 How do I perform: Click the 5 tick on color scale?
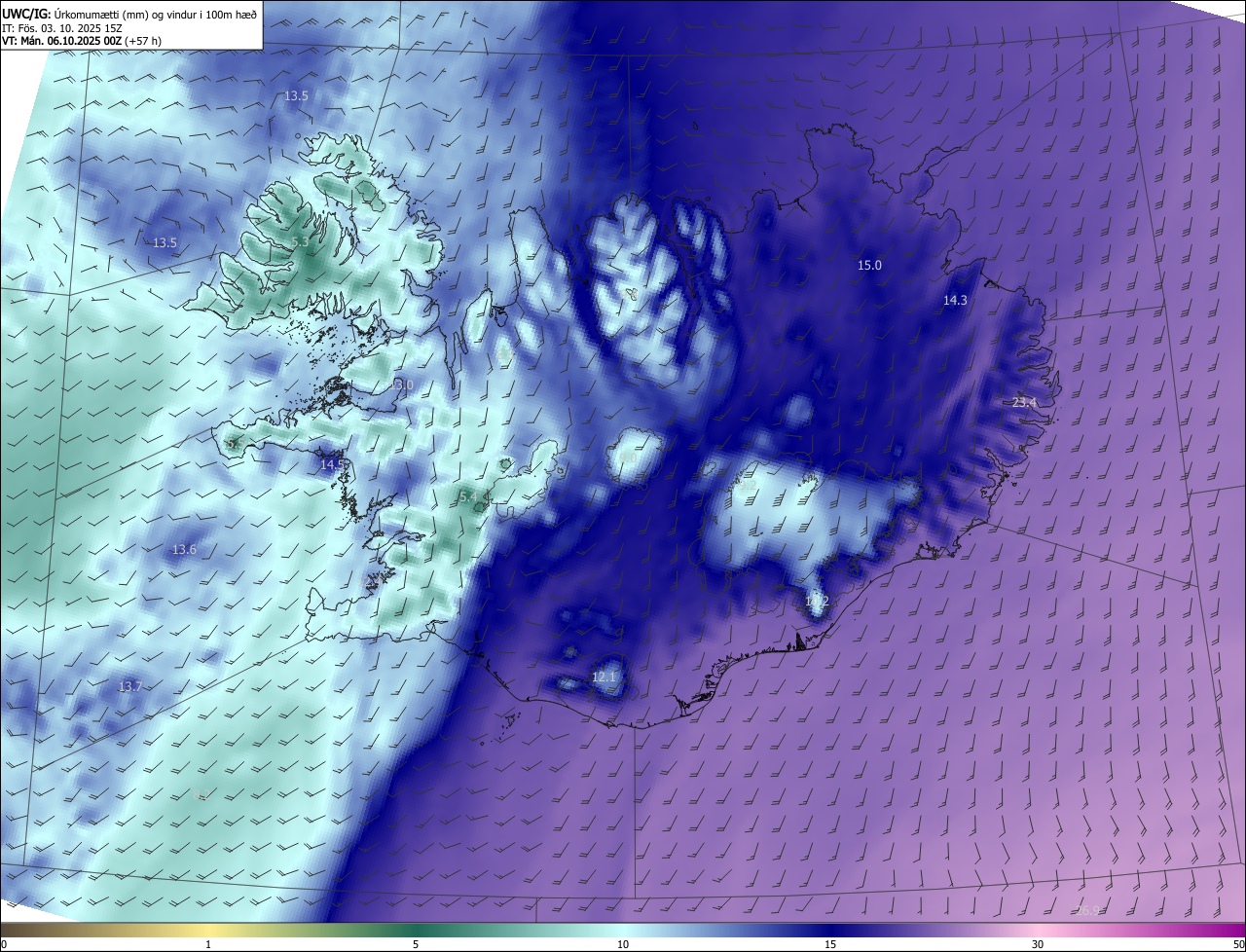416,944
